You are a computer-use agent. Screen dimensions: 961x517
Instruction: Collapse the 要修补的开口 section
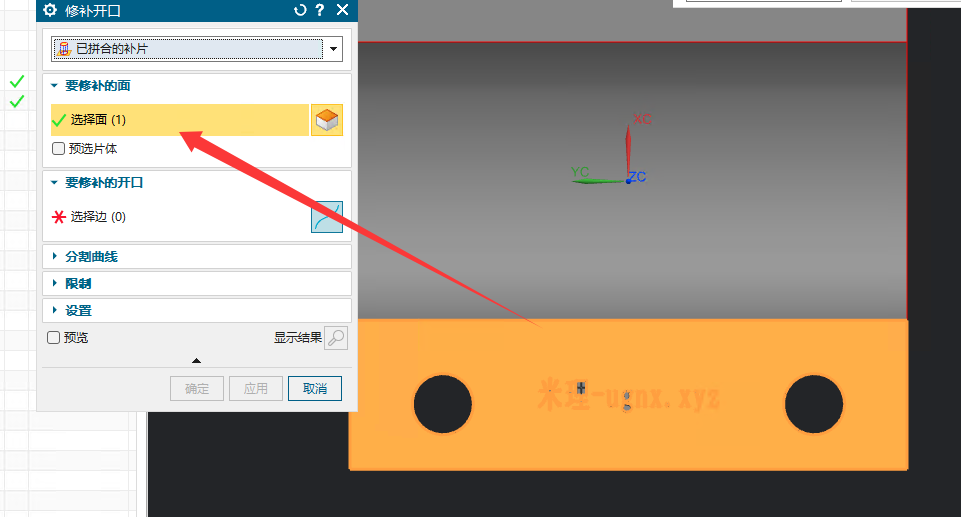tap(55, 183)
